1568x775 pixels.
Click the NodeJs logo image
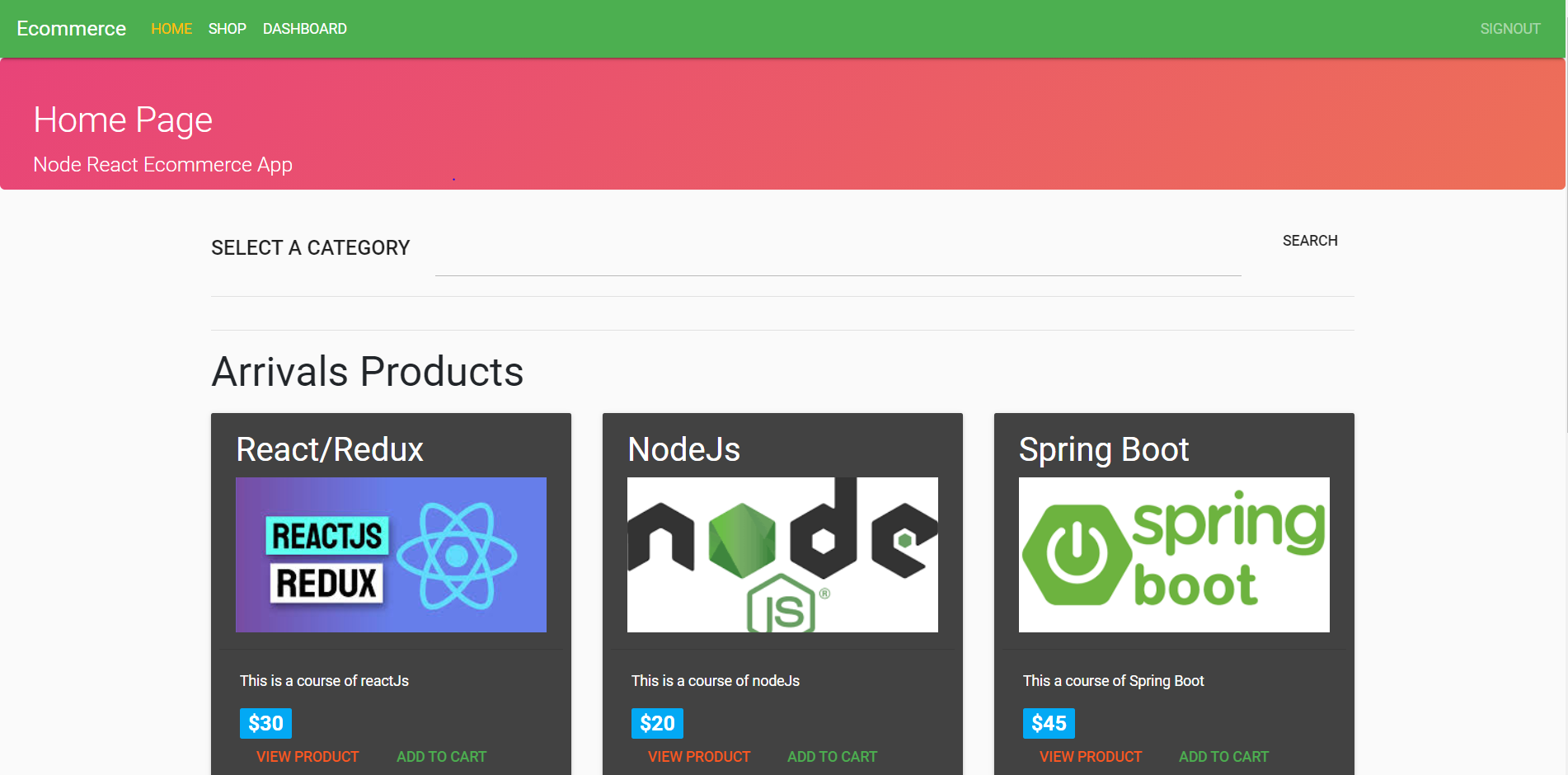[x=782, y=555]
